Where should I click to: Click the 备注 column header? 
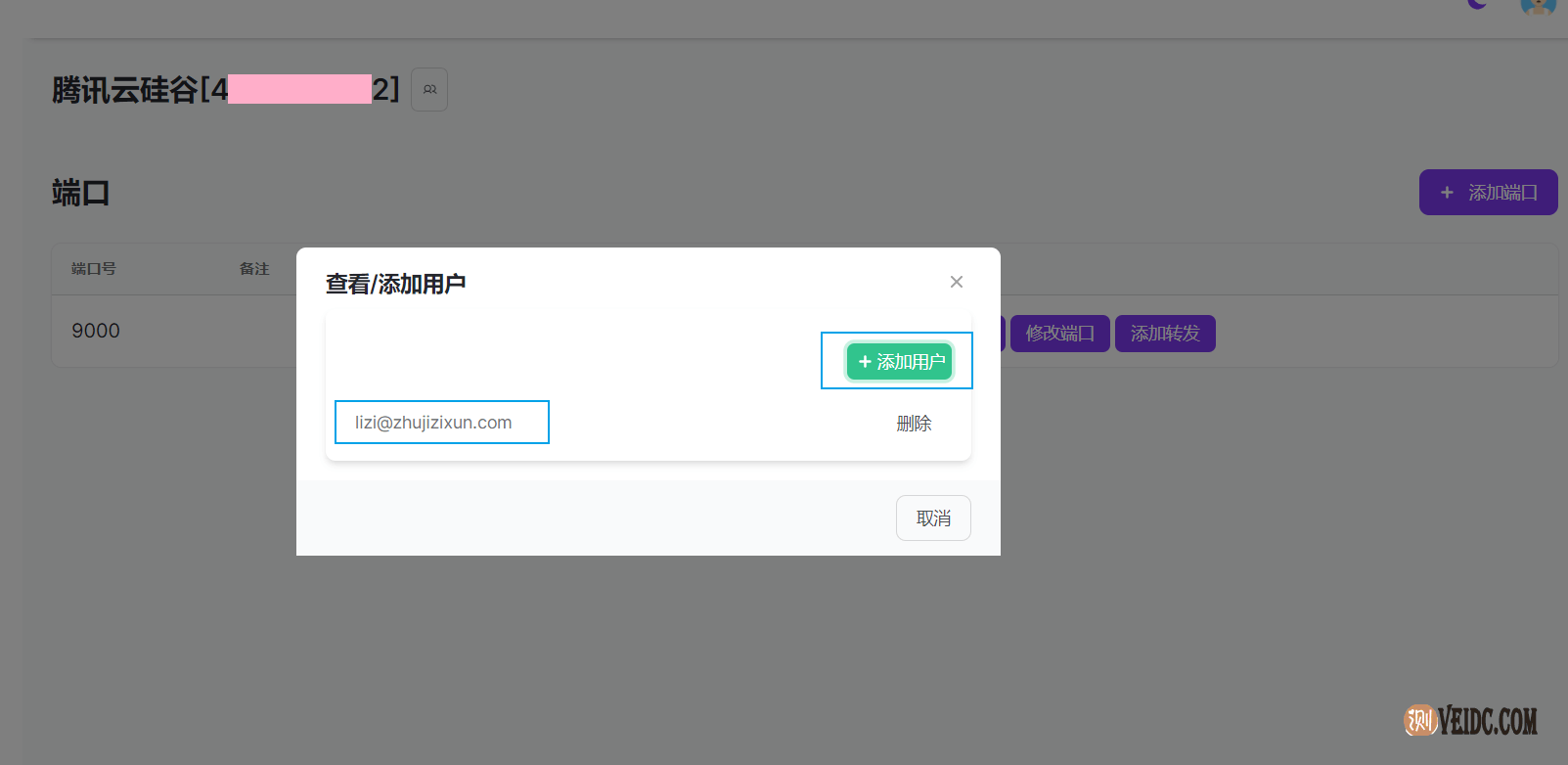pos(254,269)
